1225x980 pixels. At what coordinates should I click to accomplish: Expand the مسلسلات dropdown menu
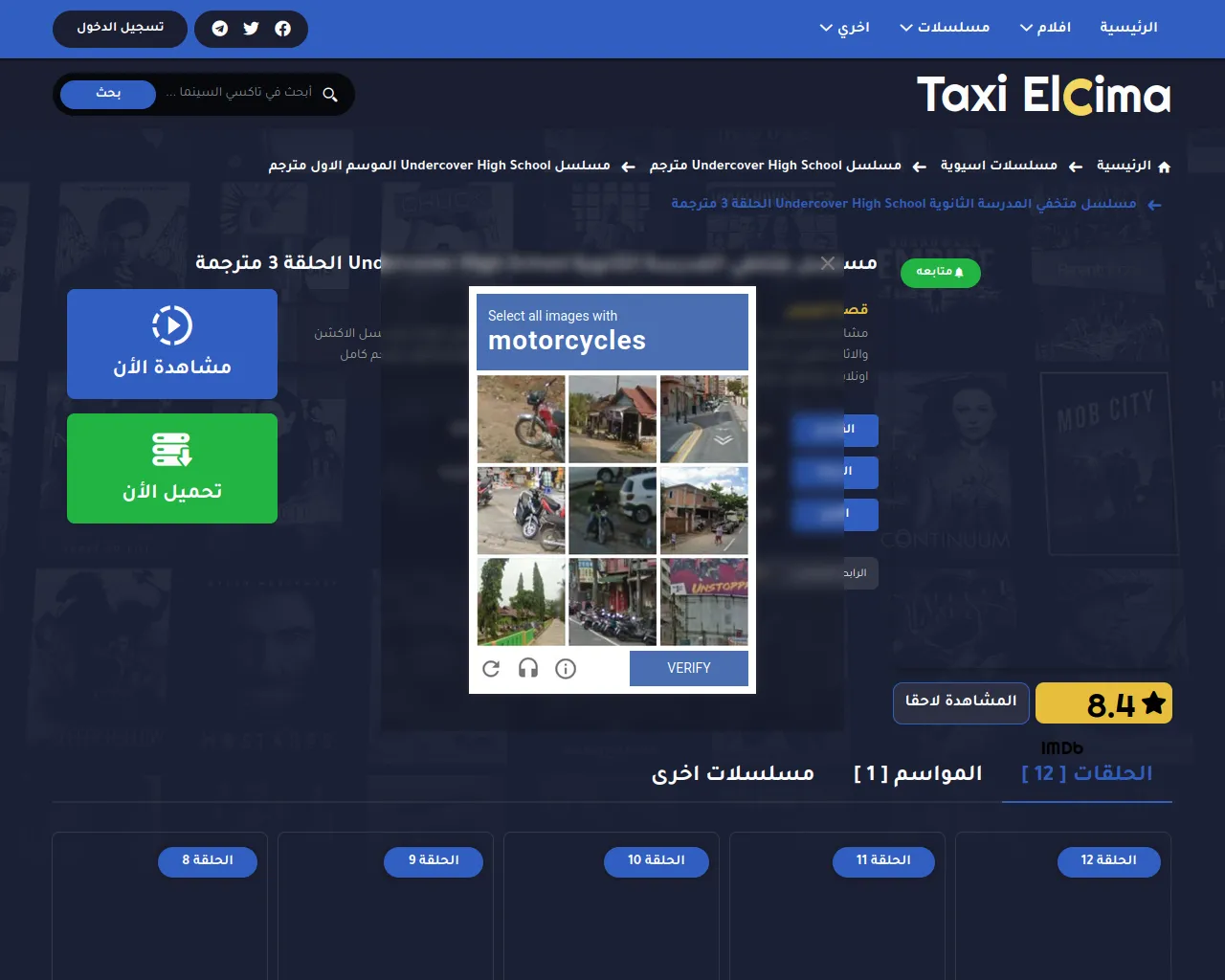(x=945, y=27)
